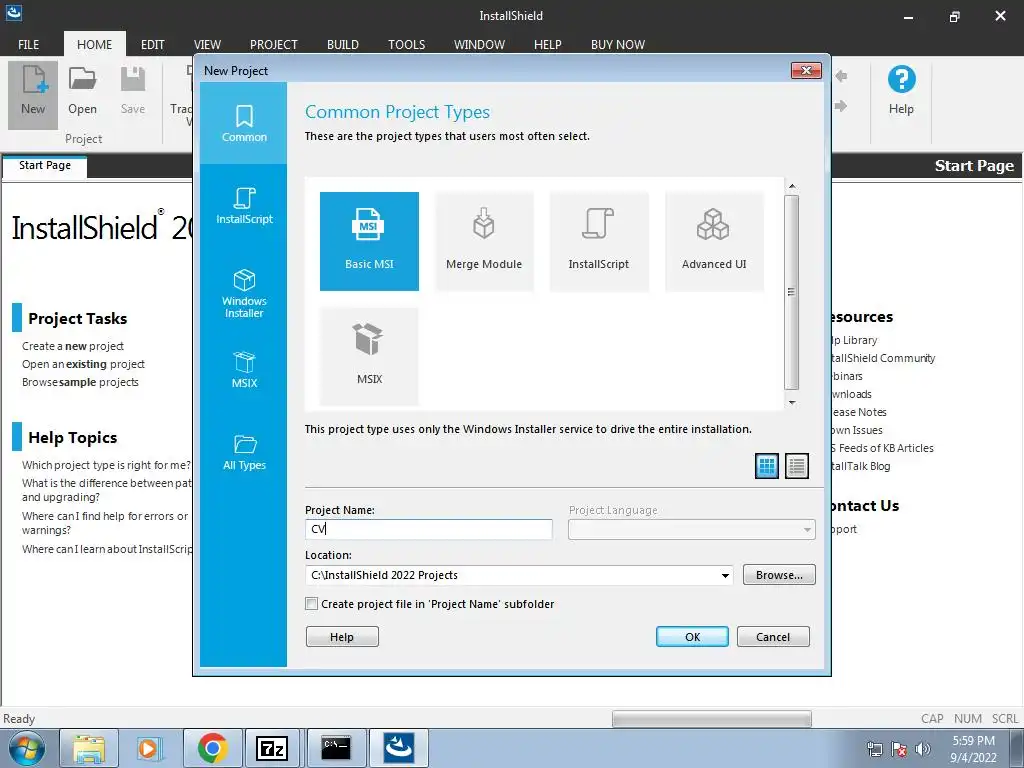
Task: Click Browse... for project location
Action: click(779, 575)
